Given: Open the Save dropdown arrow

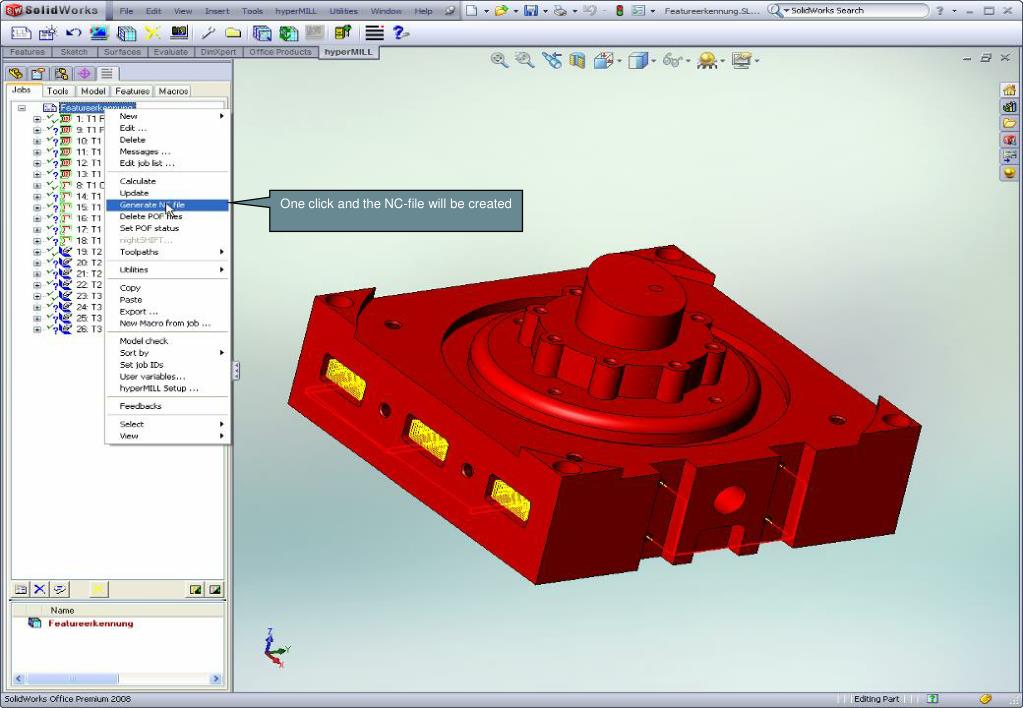Looking at the screenshot, I should (x=545, y=11).
